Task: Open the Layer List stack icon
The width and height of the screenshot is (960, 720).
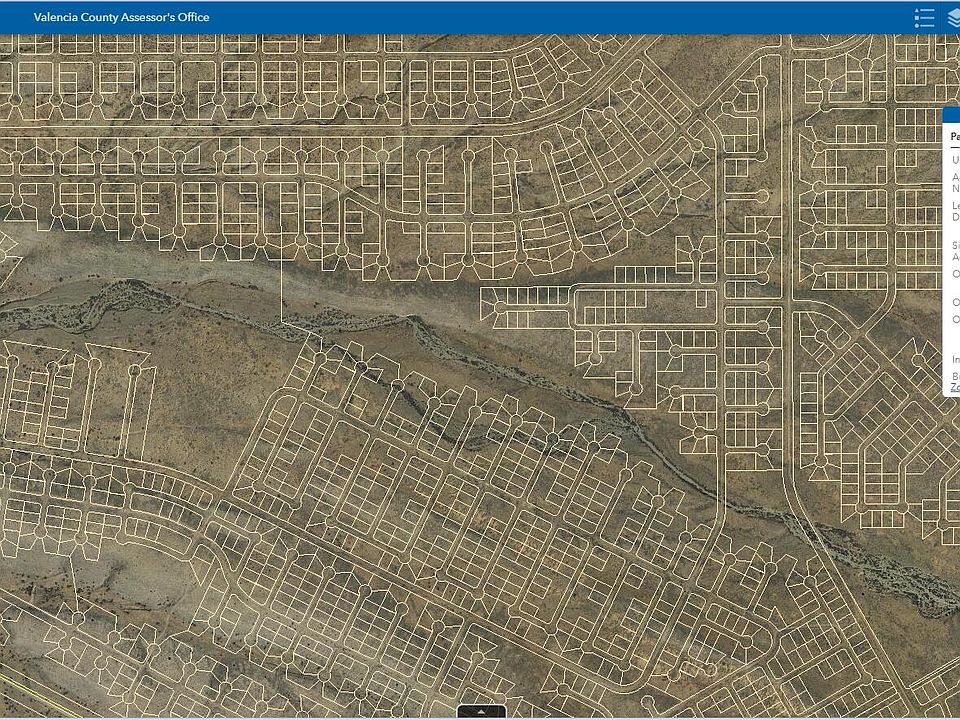Action: [x=953, y=18]
